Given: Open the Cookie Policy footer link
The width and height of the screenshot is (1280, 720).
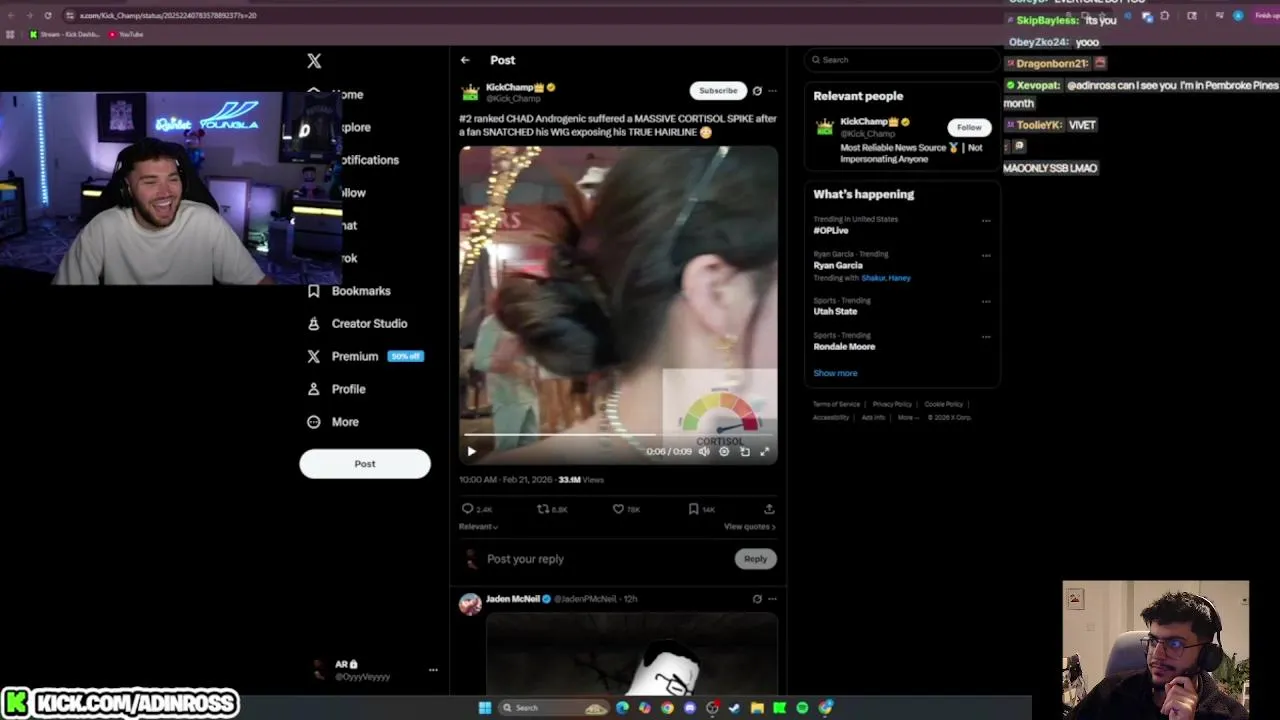Looking at the screenshot, I should click(x=943, y=404).
